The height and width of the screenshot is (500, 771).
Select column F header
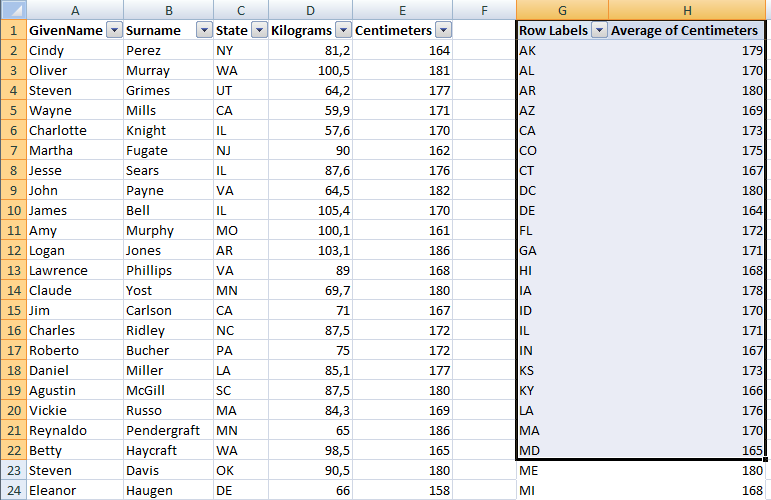point(484,10)
